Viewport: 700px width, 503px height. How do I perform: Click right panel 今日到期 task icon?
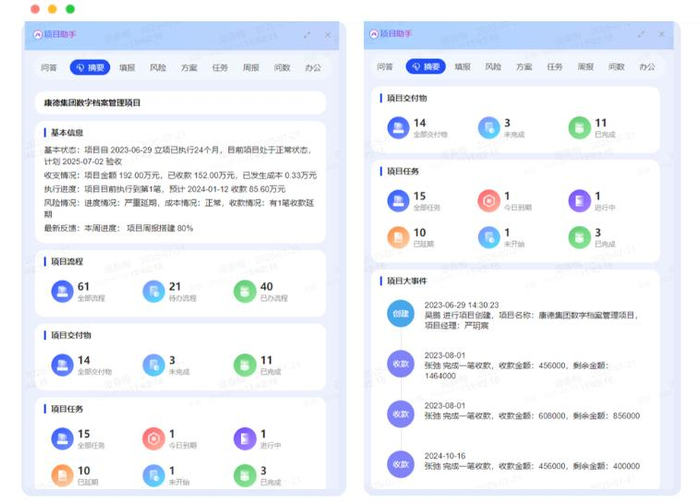(x=489, y=201)
